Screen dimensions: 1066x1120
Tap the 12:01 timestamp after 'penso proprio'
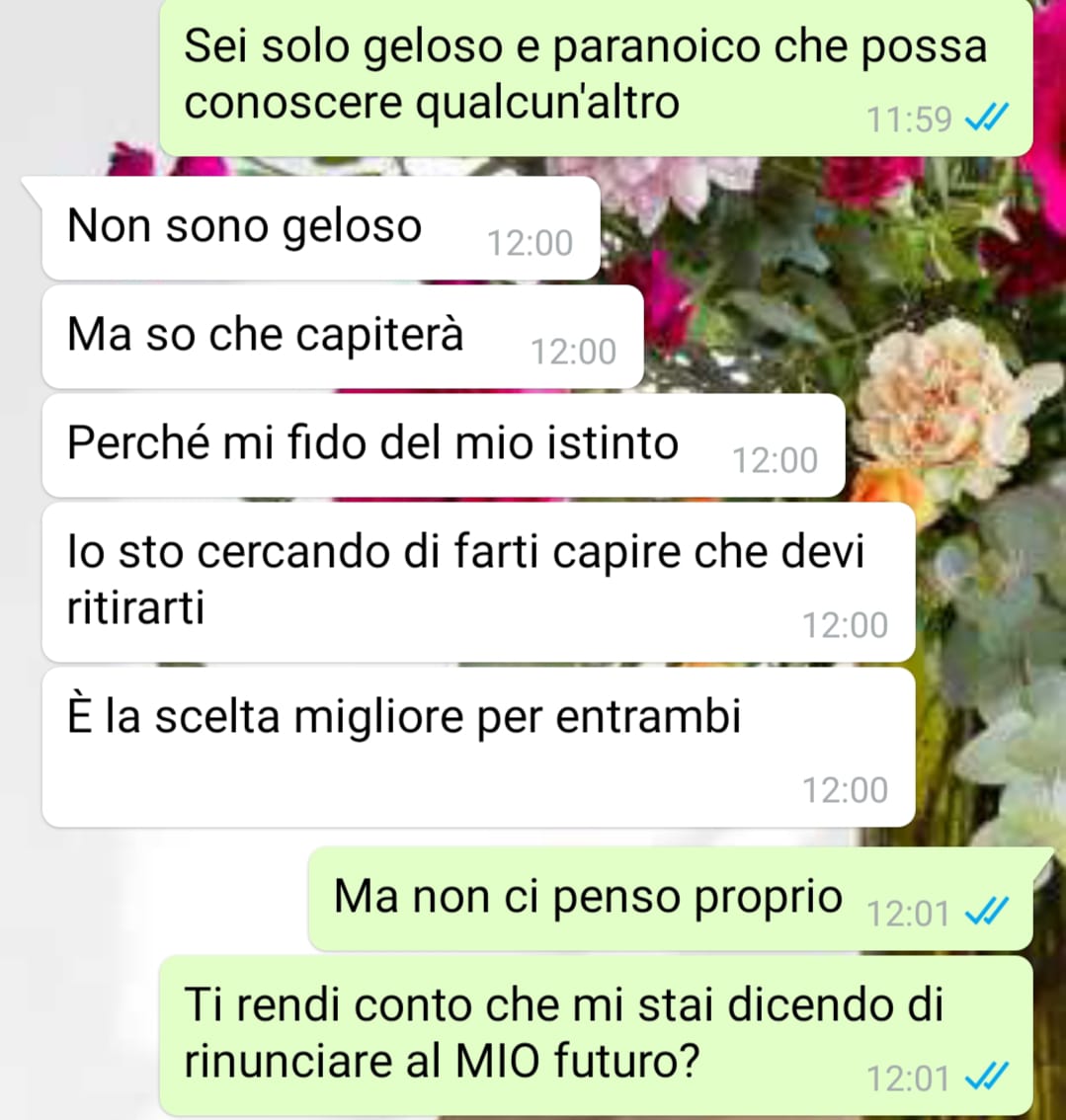coord(909,914)
